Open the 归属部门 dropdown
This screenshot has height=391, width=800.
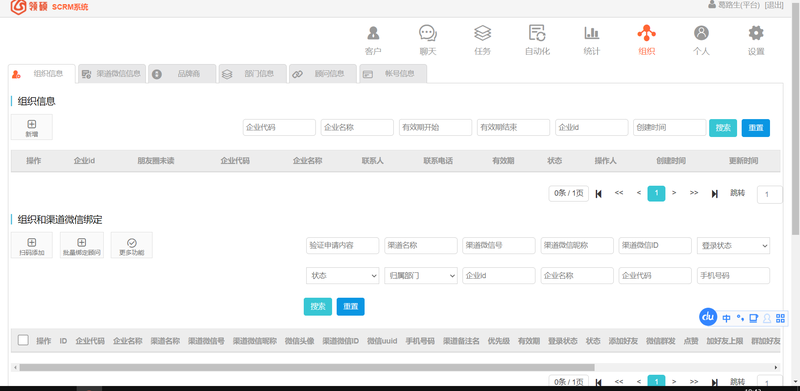tap(420, 276)
